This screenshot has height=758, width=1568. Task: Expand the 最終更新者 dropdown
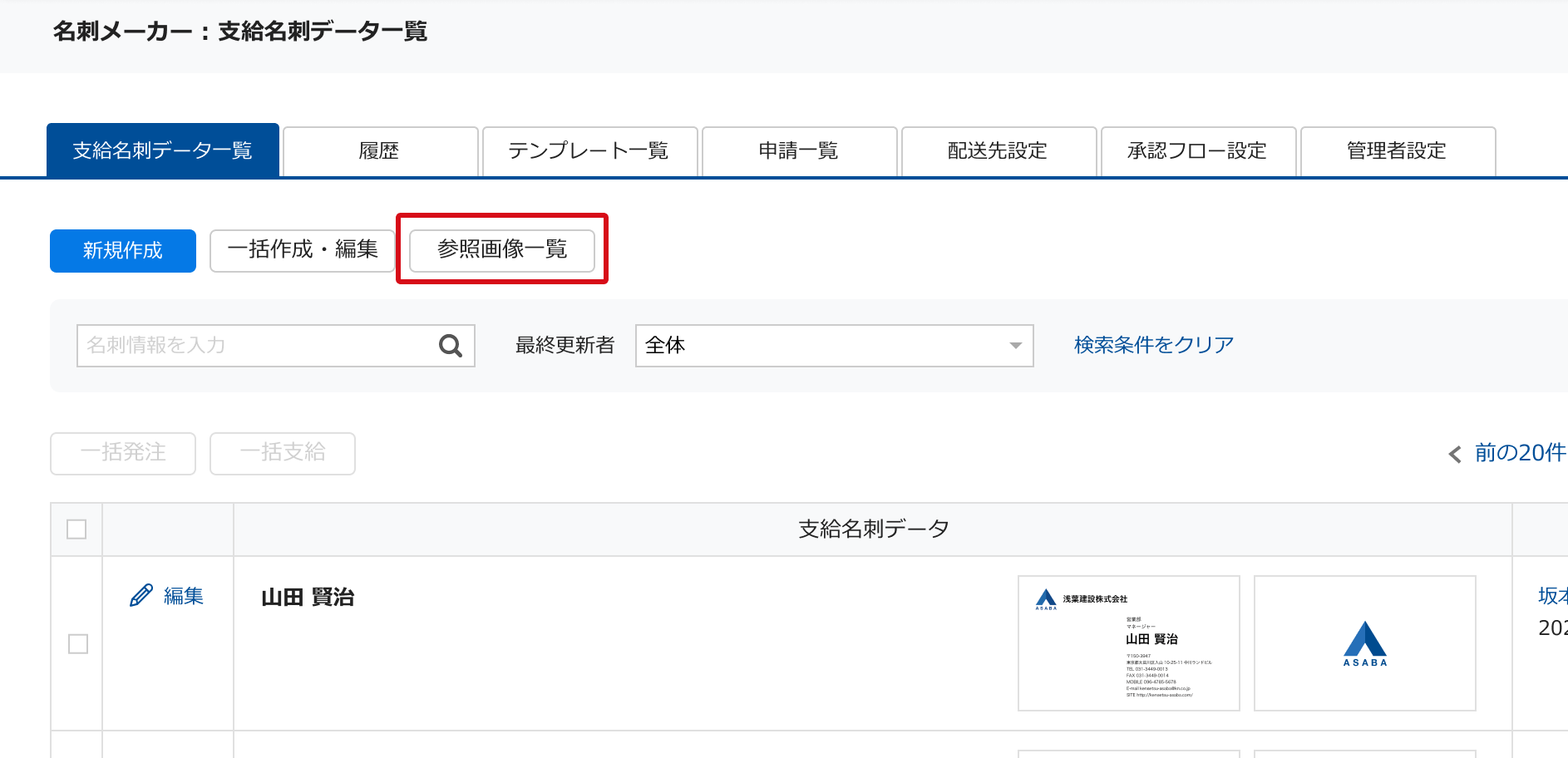(833, 346)
